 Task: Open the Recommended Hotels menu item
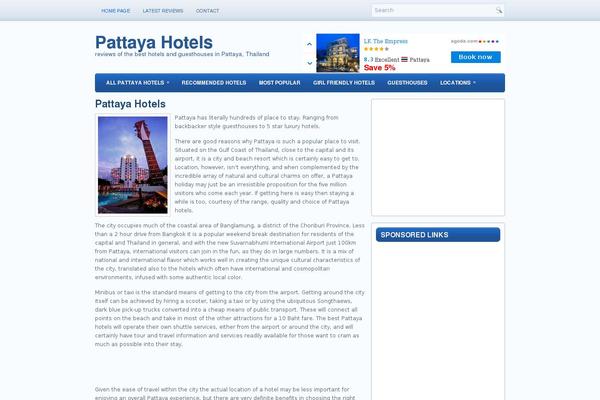214,83
